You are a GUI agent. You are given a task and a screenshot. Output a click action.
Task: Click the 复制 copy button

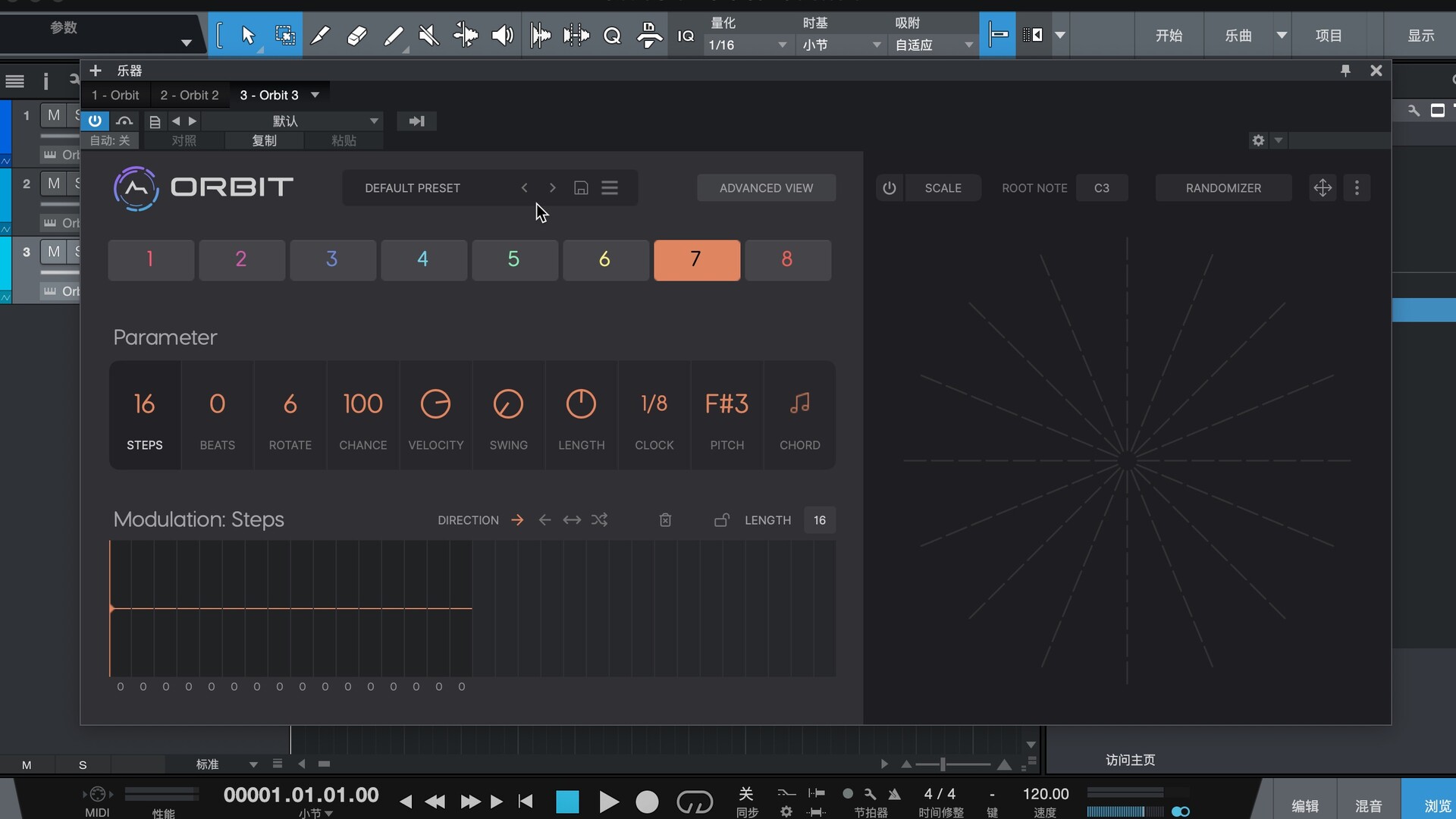point(264,141)
